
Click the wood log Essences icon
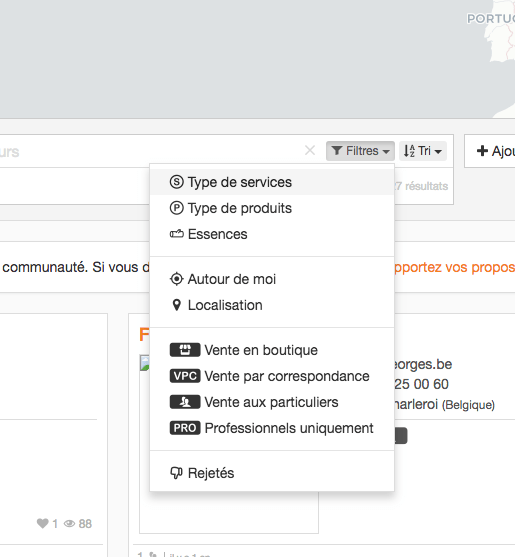point(177,234)
